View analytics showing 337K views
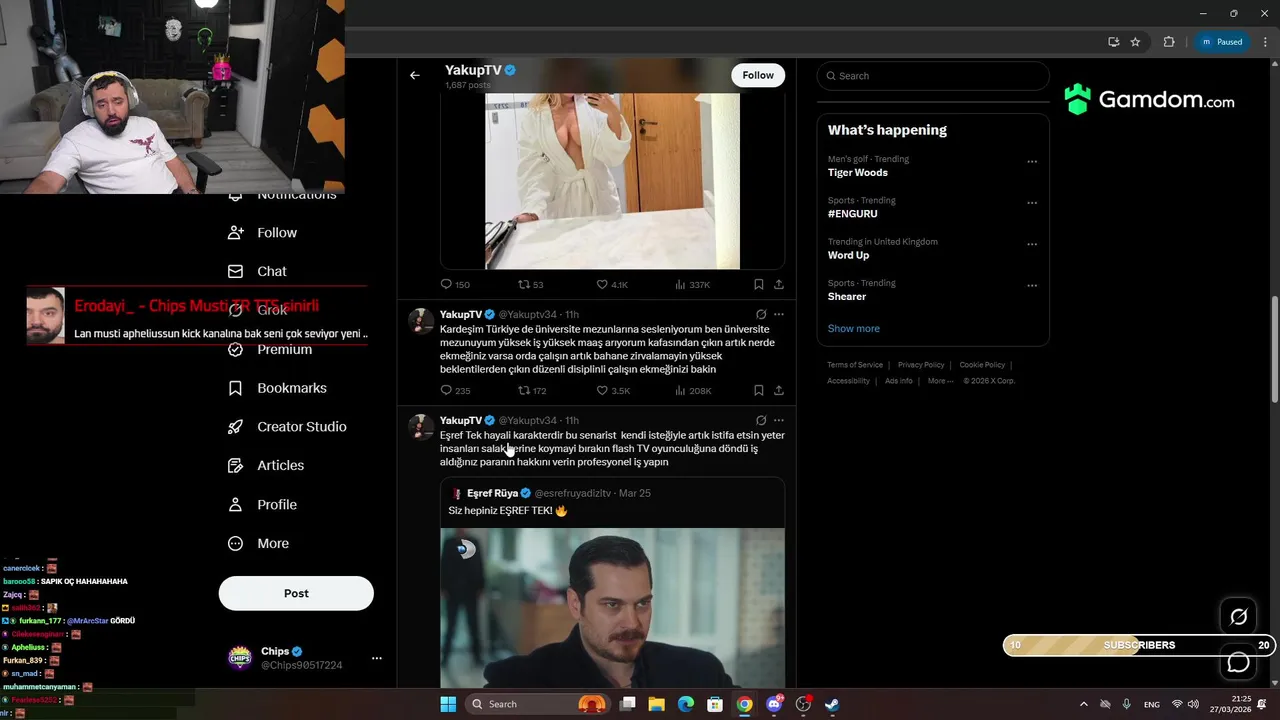 point(692,284)
